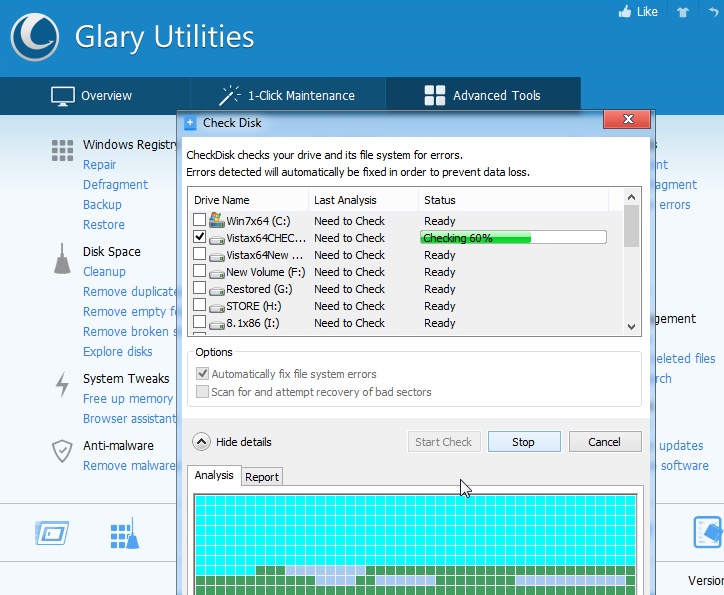Screen dimensions: 724x595
Task: Check the Win7x64 (C:) drive checkbox
Action: click(199, 220)
